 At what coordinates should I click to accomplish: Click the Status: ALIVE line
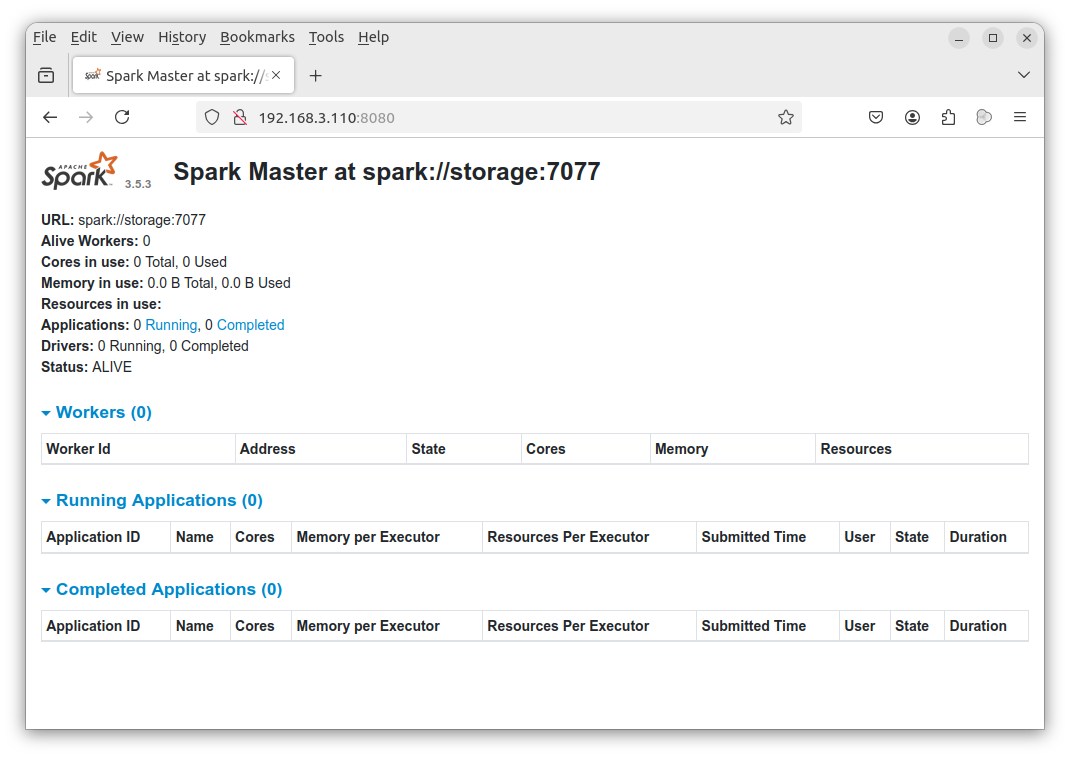(87, 367)
